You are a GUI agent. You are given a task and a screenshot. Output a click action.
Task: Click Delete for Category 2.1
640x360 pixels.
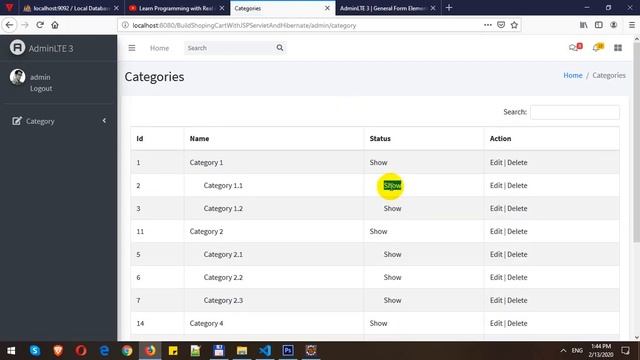tap(517, 254)
